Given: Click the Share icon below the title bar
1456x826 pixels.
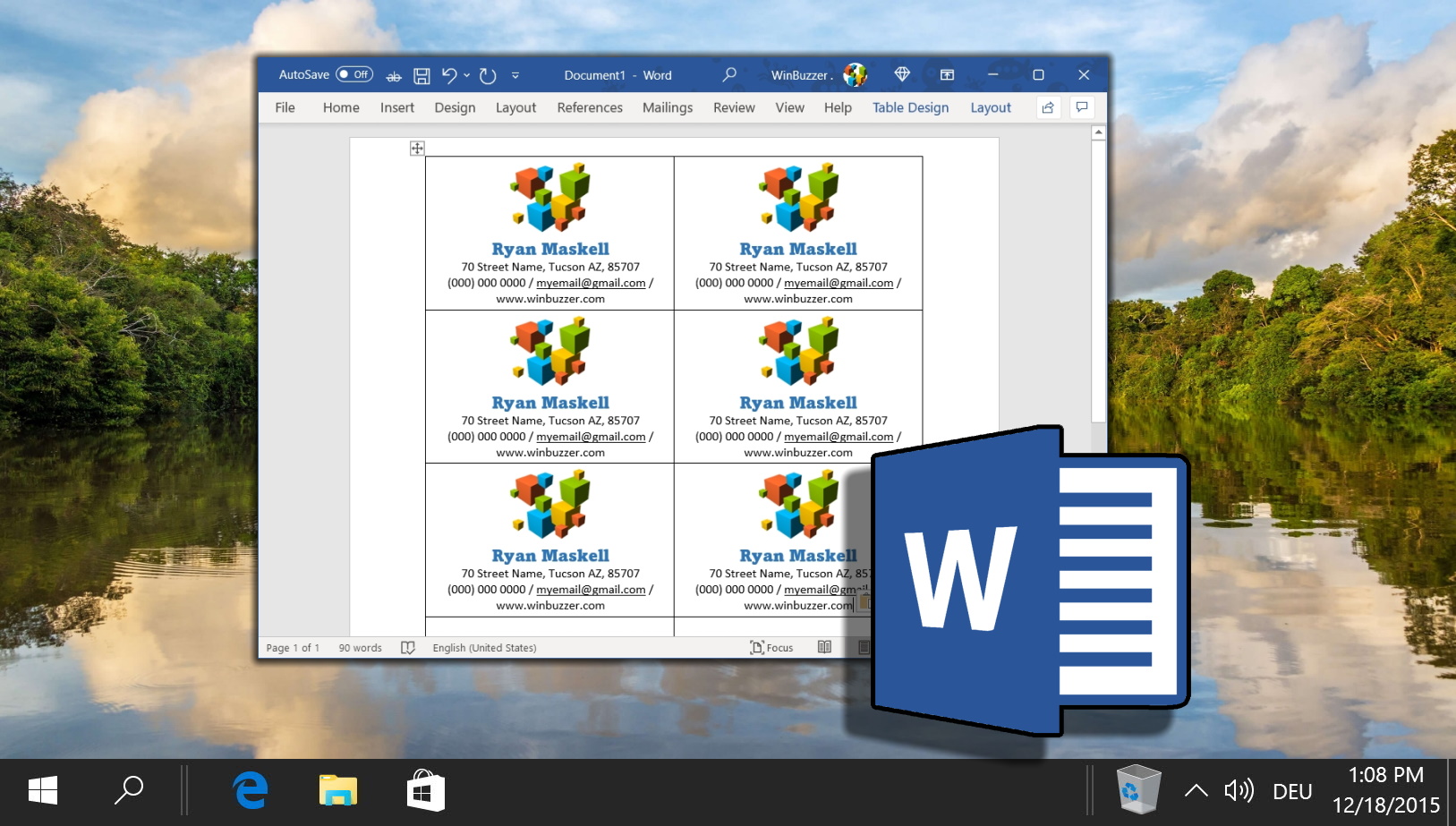Looking at the screenshot, I should (1047, 107).
